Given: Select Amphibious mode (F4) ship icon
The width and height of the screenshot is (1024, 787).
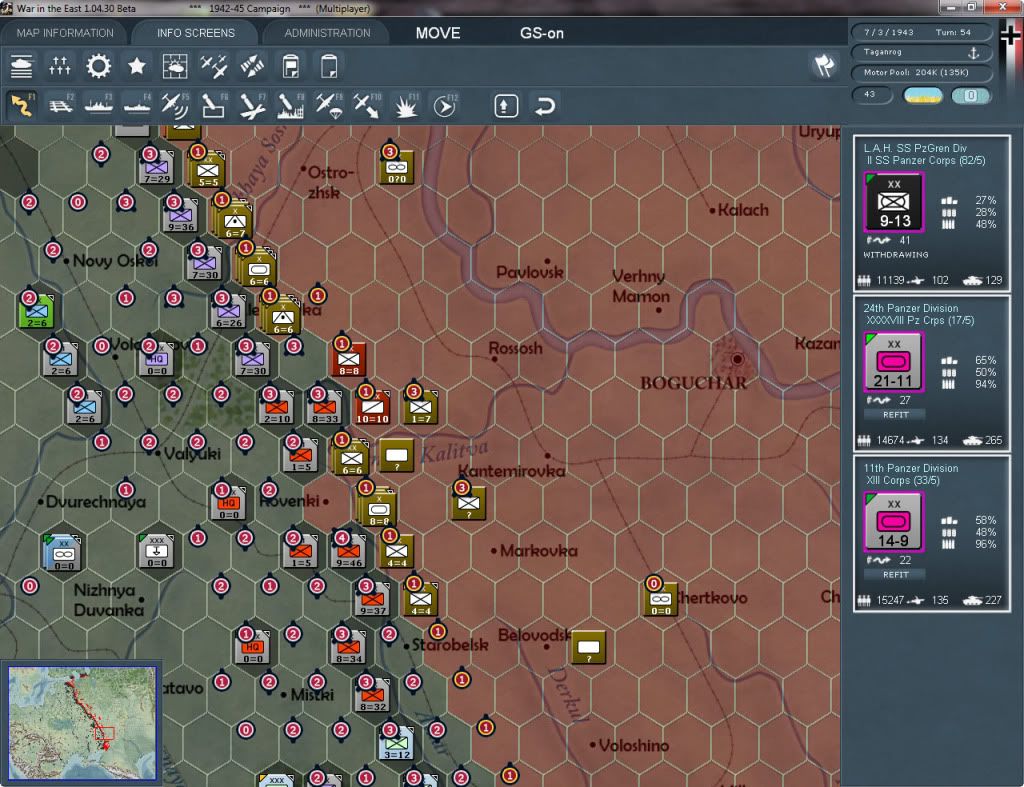Looking at the screenshot, I should pyautogui.click(x=137, y=105).
